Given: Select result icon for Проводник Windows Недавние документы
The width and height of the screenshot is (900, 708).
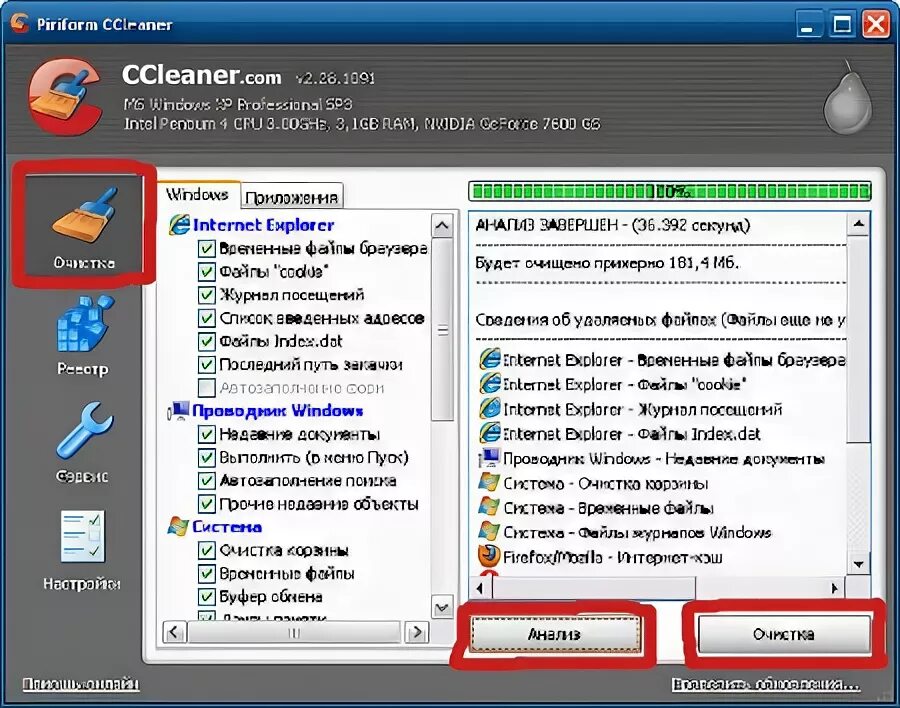Looking at the screenshot, I should [x=489, y=458].
